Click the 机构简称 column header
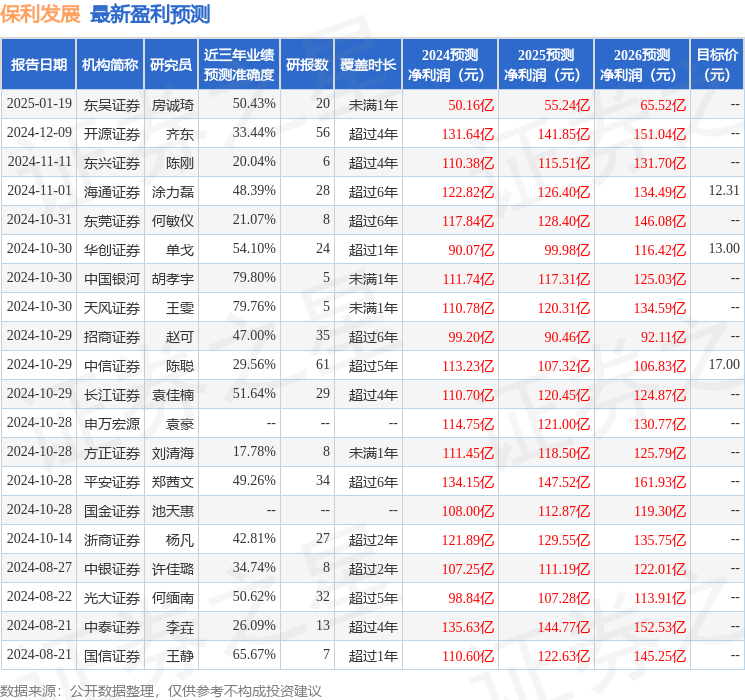 tap(110, 64)
